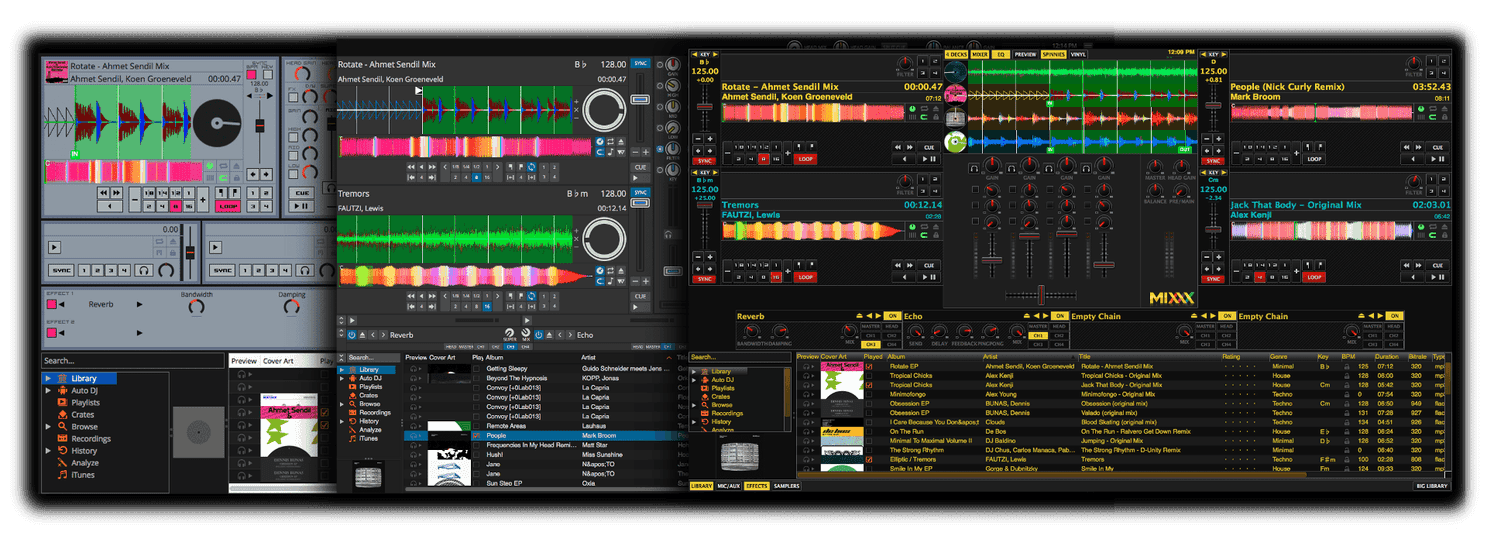The height and width of the screenshot is (536, 1487).
Task: Click the Search field above the left library tree
Action: point(132,361)
